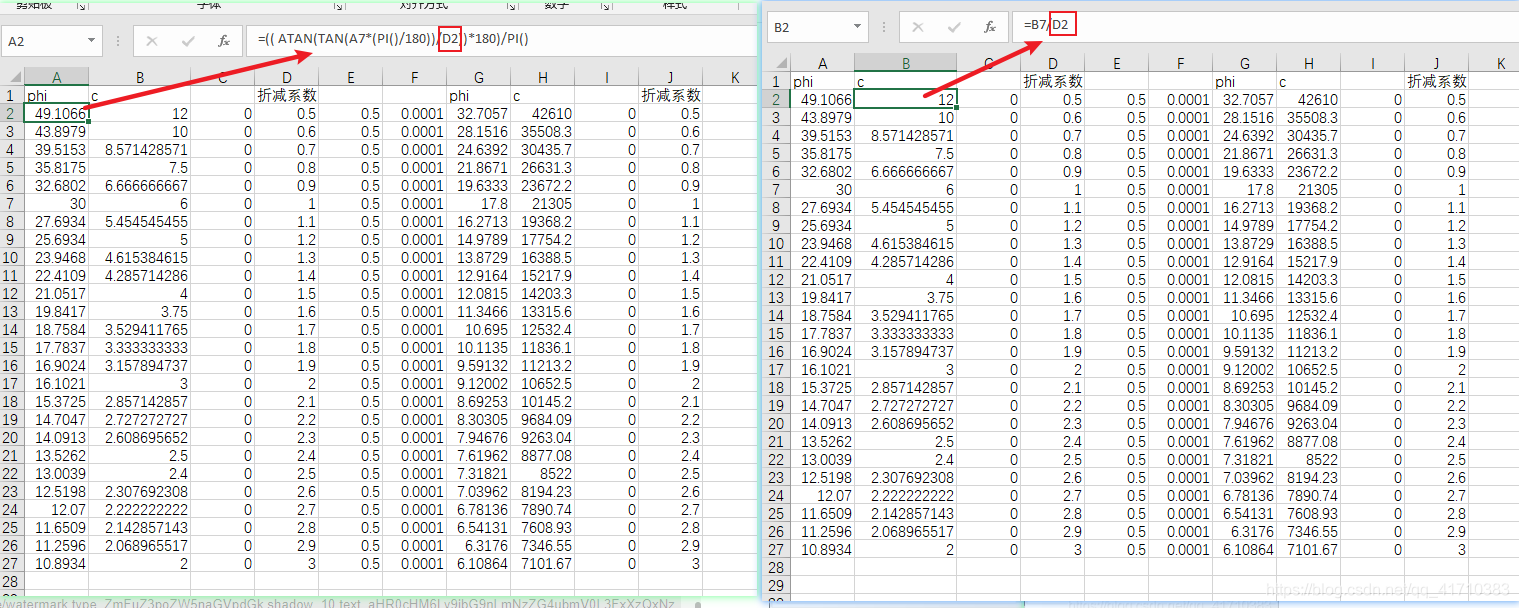This screenshot has width=1519, height=608.
Task: Click cell H7 21305 in the right window
Action: click(x=1309, y=189)
